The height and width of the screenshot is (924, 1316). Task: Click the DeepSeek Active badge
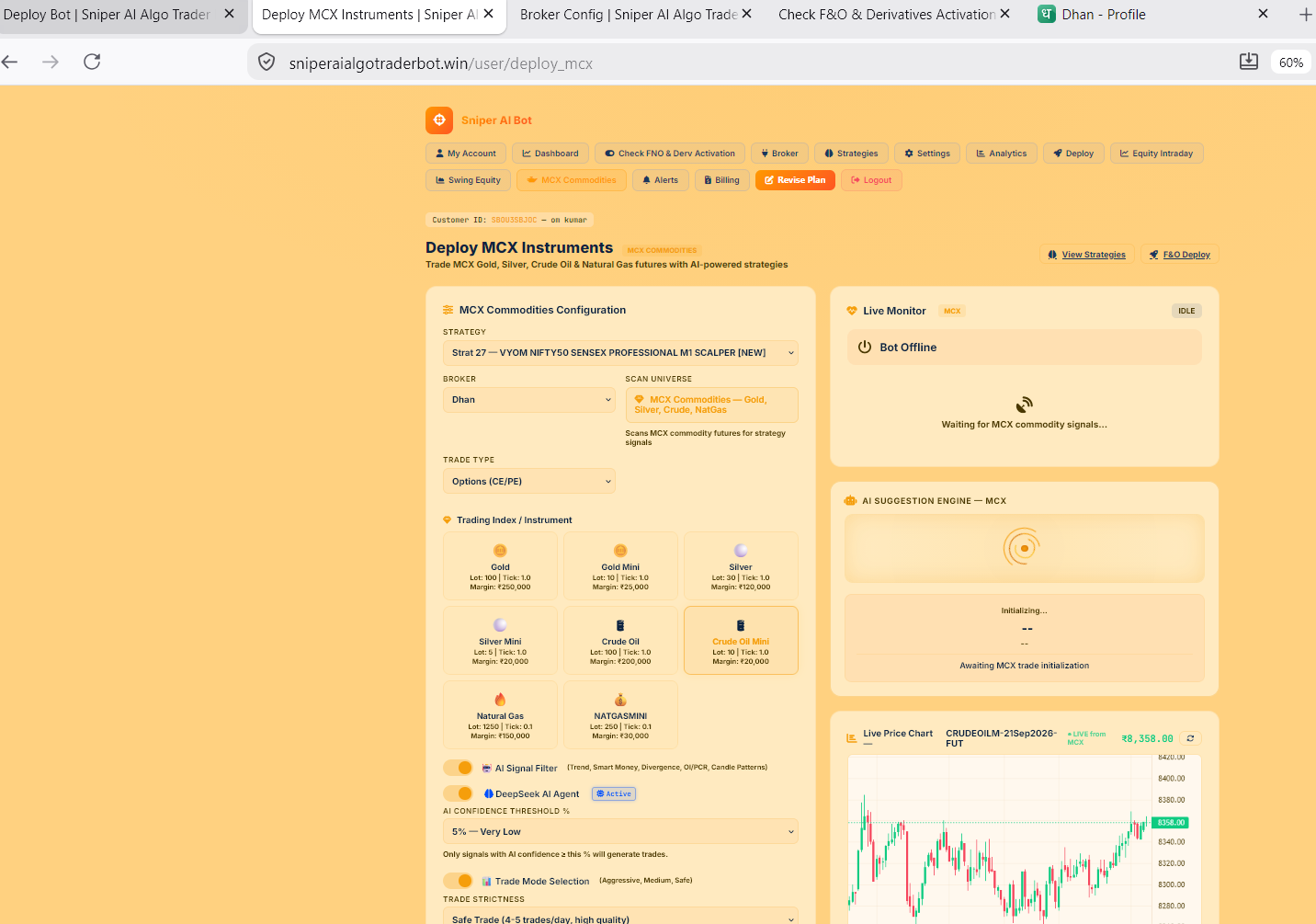[614, 793]
